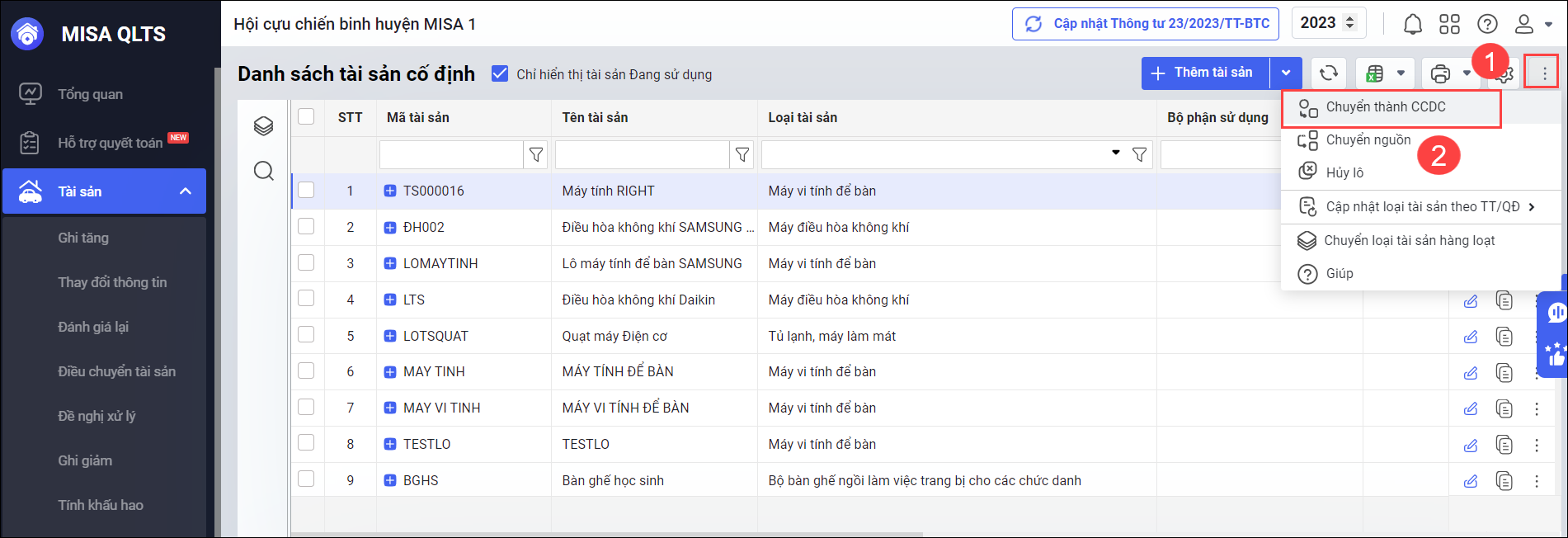
Task: Click the refresh list icon
Action: pos(1328,73)
